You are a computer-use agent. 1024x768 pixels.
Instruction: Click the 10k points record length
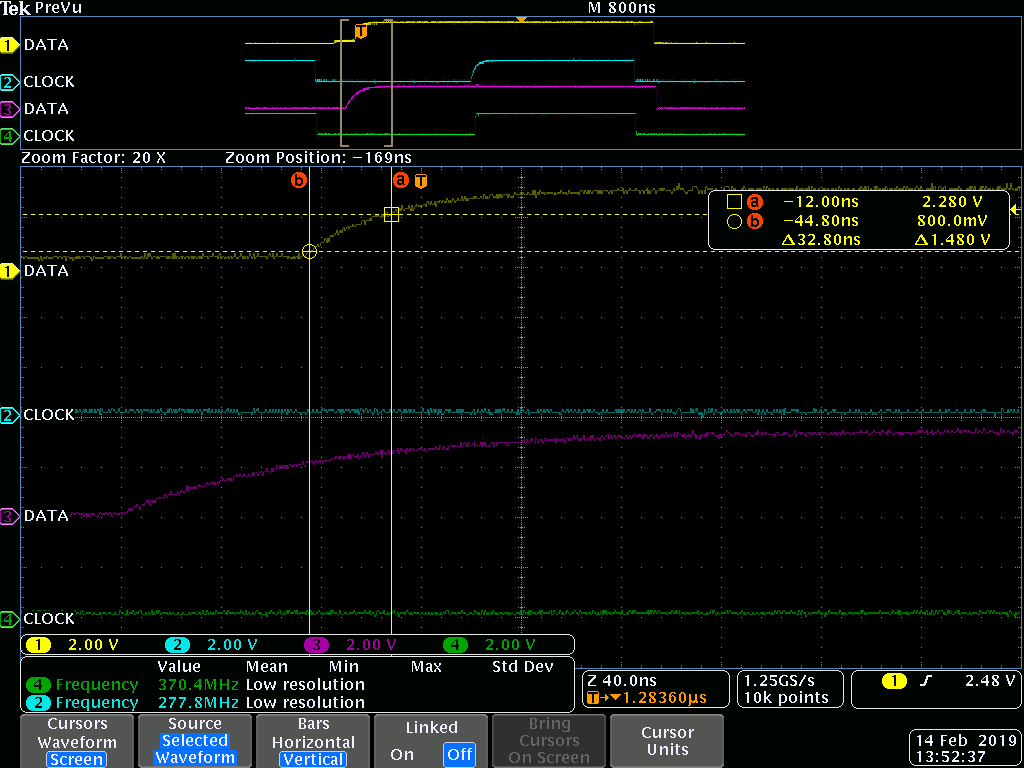(x=786, y=698)
